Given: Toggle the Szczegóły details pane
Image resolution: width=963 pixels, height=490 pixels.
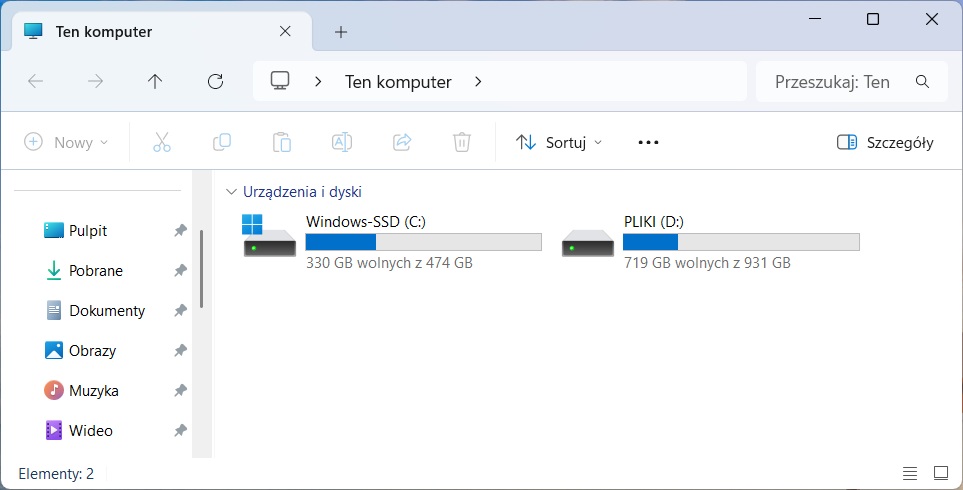Looking at the screenshot, I should point(885,142).
